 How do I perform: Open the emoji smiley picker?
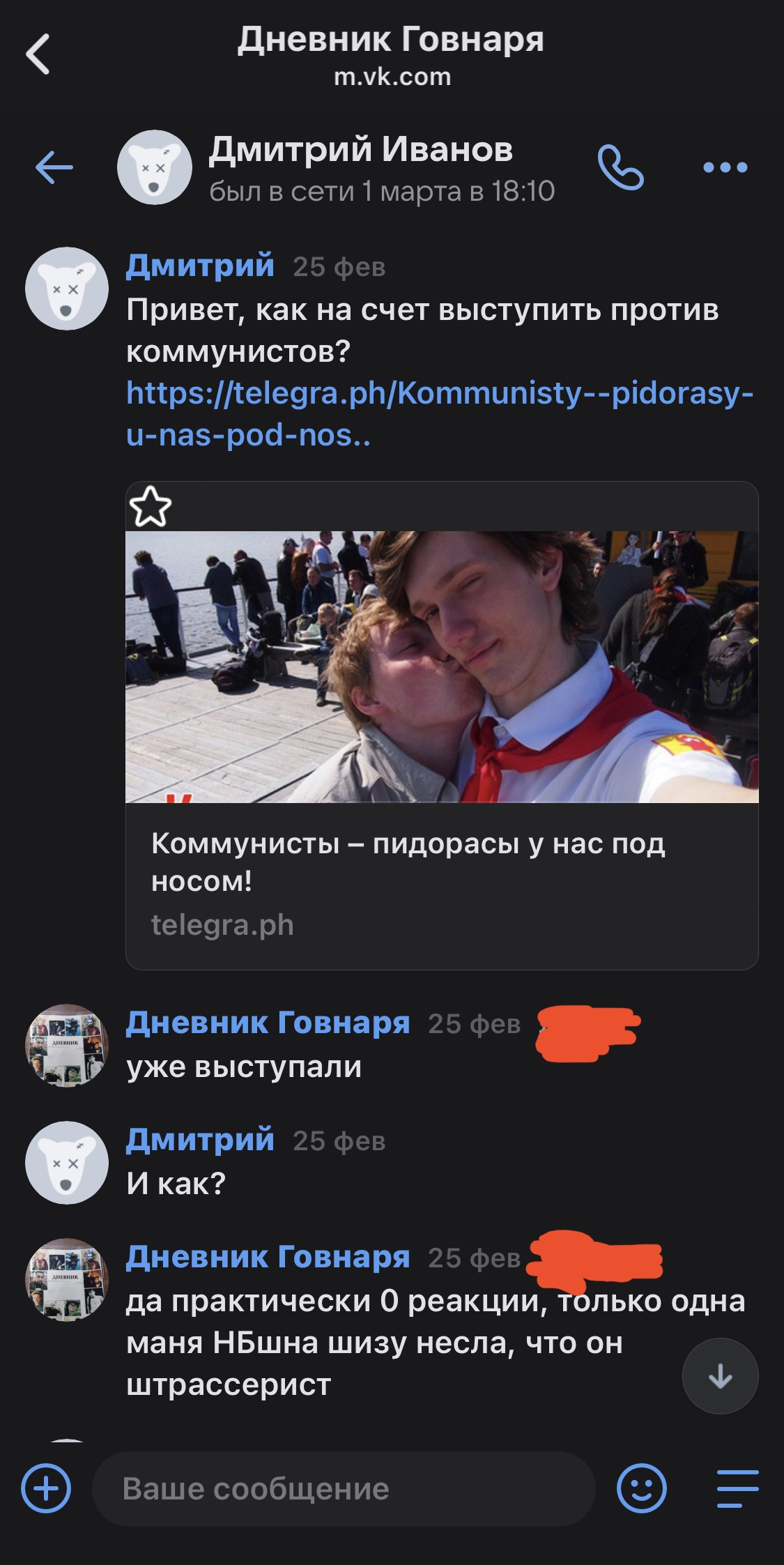(641, 1488)
